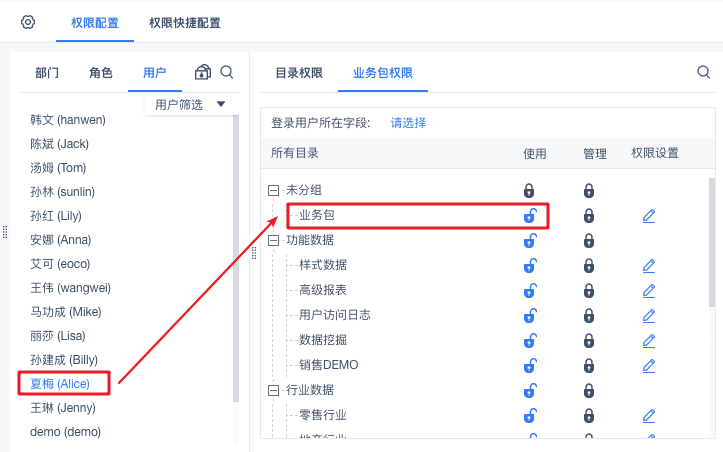Toggle the use lock for 数据挖掘
Viewport: 723px width, 452px height.
(529, 340)
